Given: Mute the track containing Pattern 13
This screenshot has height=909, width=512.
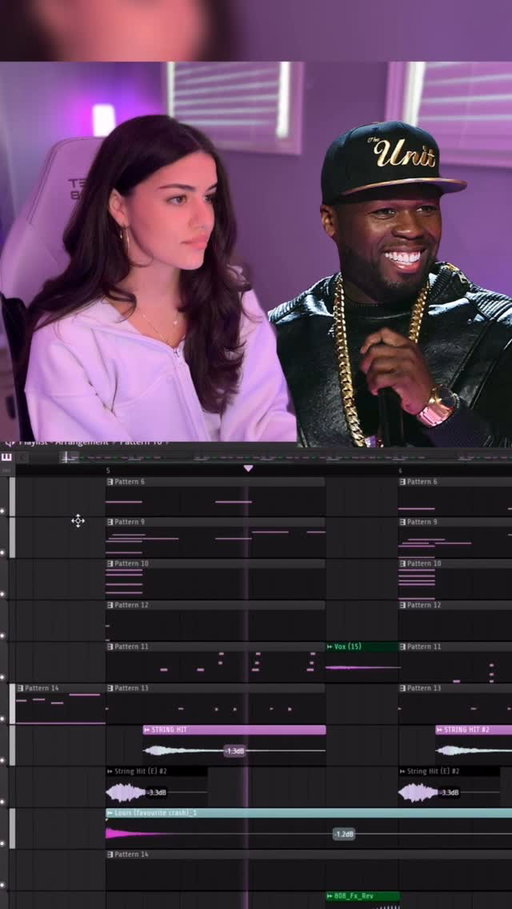Looking at the screenshot, I should [x=2, y=719].
